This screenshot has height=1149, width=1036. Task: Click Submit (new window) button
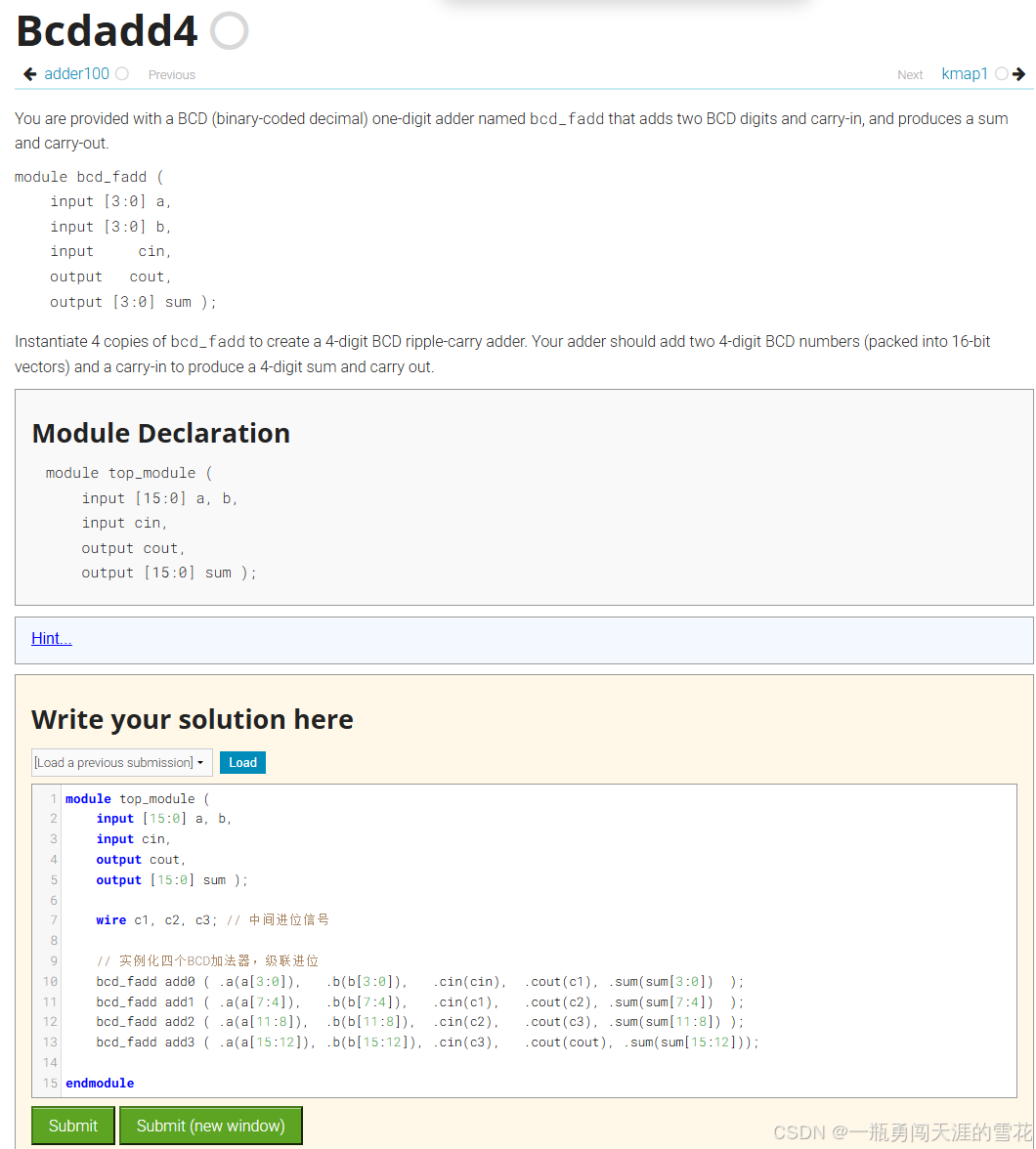tap(210, 1126)
